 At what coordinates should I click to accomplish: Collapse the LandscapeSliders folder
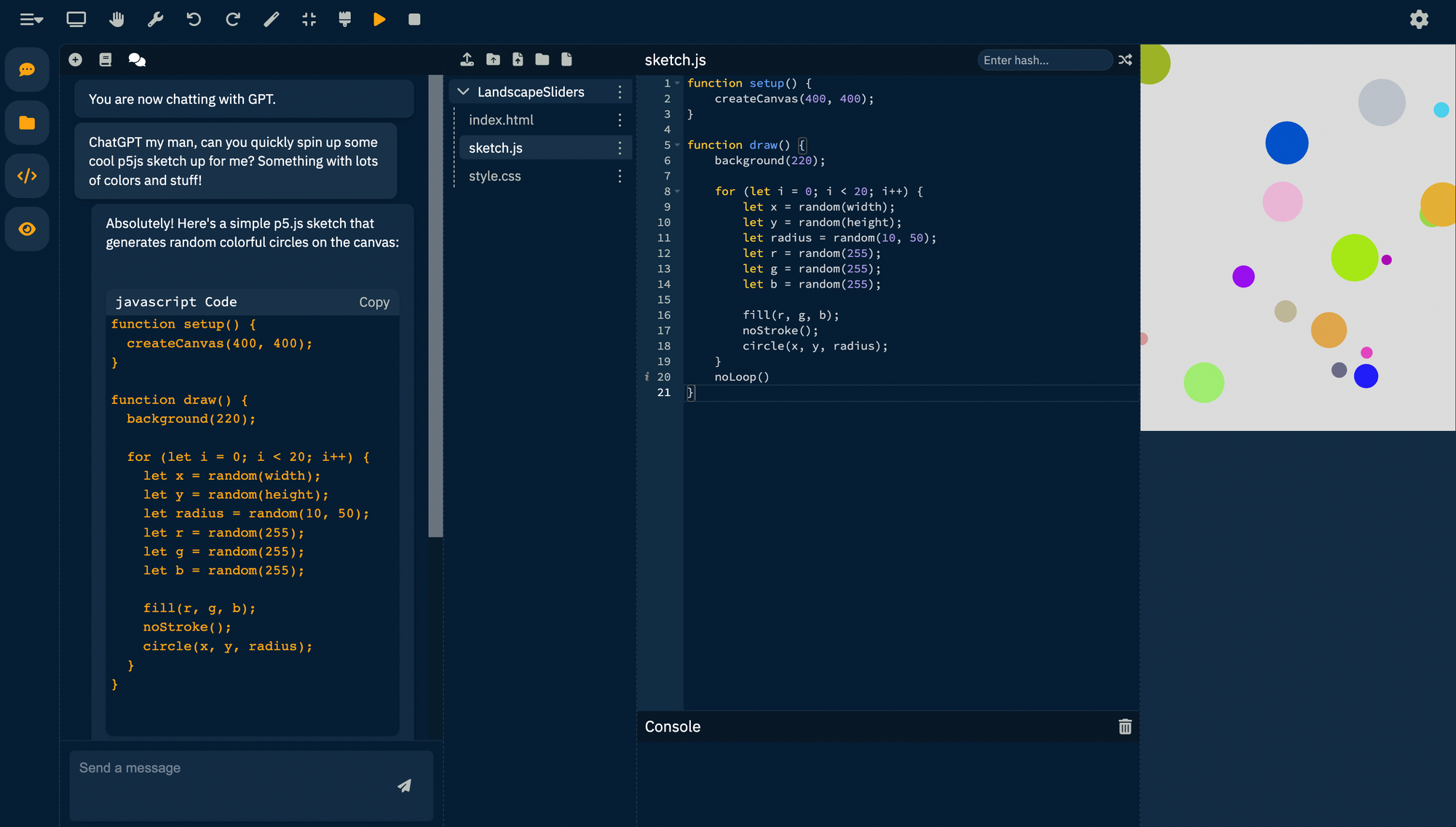tap(463, 92)
